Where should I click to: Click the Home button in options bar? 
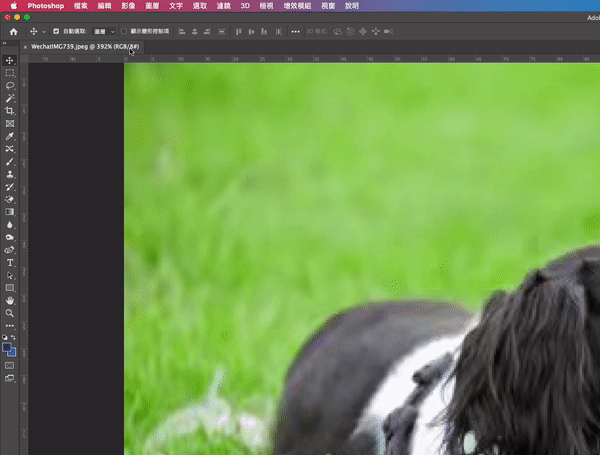pos(13,31)
